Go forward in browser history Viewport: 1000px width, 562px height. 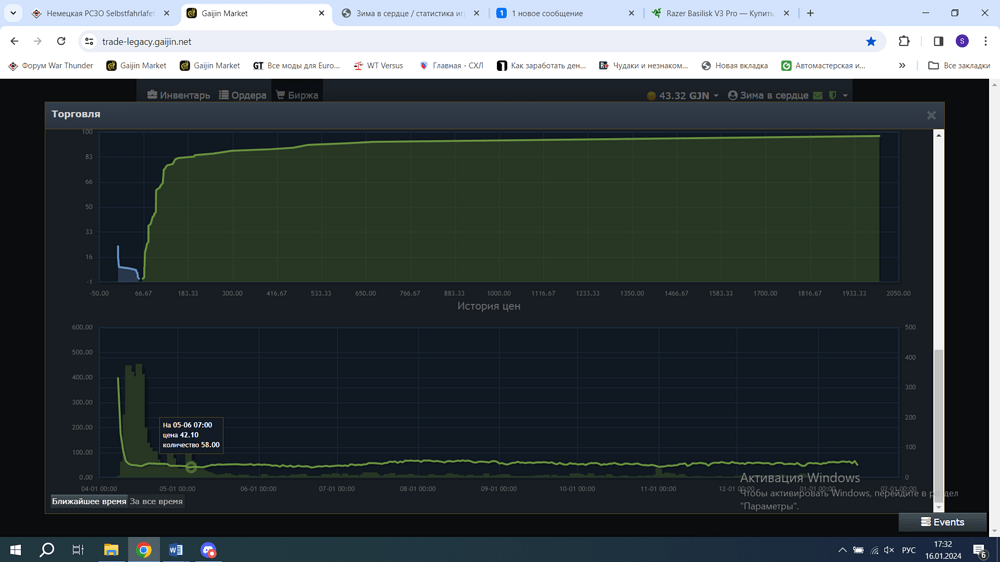(38, 41)
